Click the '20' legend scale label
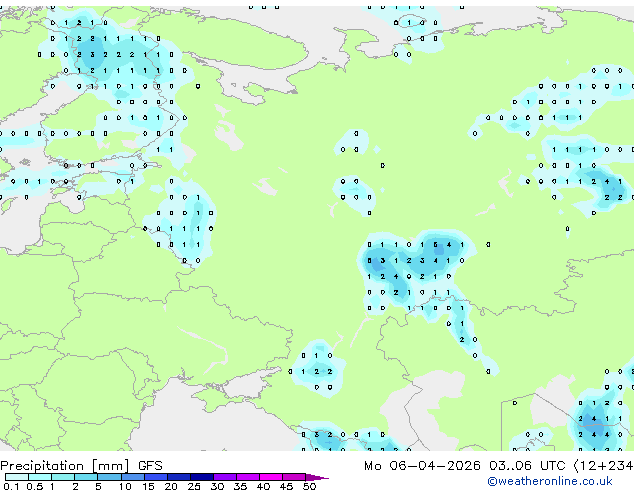634x490 pixels. [x=171, y=486]
